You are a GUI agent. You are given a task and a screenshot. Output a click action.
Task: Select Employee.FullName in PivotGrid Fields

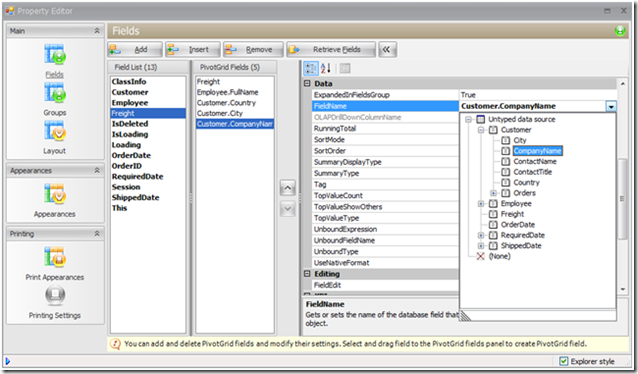click(x=235, y=92)
